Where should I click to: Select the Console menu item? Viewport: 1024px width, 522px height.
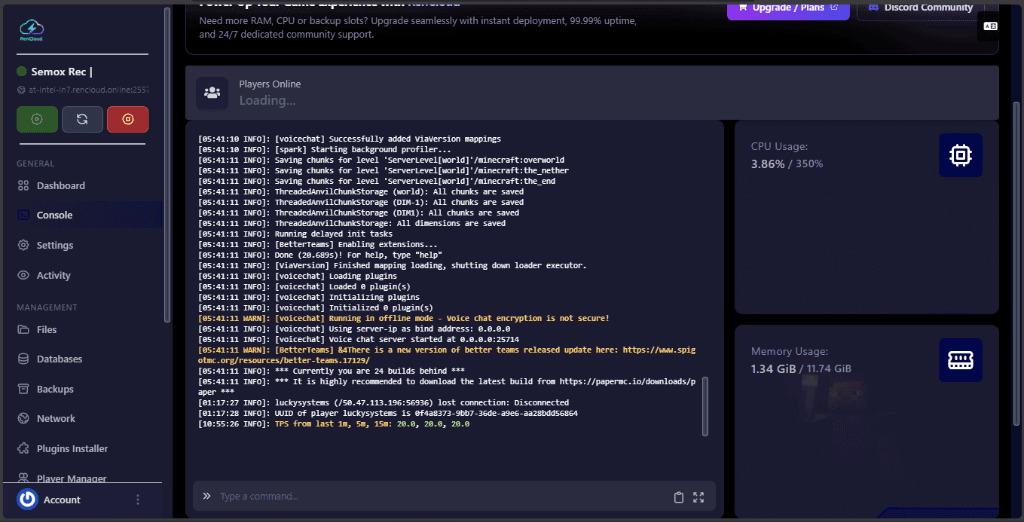(82, 215)
